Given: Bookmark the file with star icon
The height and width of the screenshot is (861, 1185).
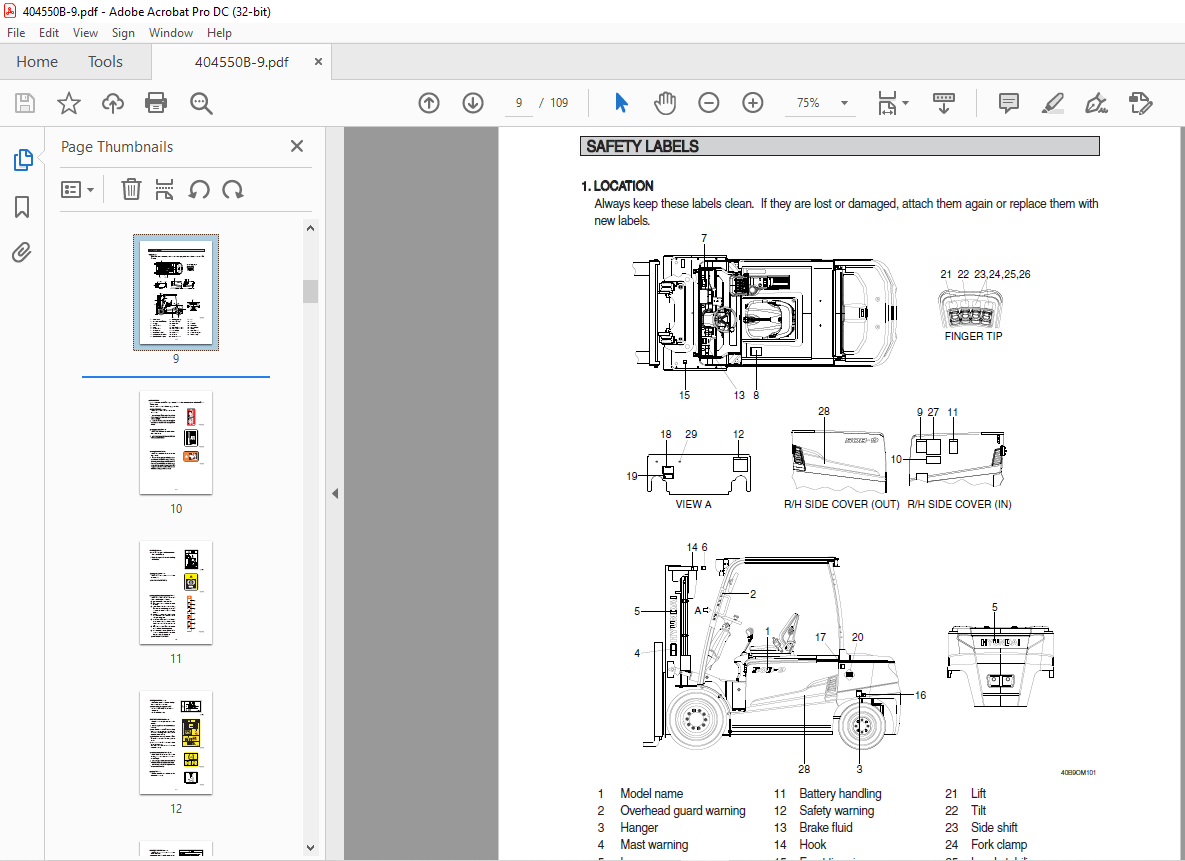Looking at the screenshot, I should (69, 103).
